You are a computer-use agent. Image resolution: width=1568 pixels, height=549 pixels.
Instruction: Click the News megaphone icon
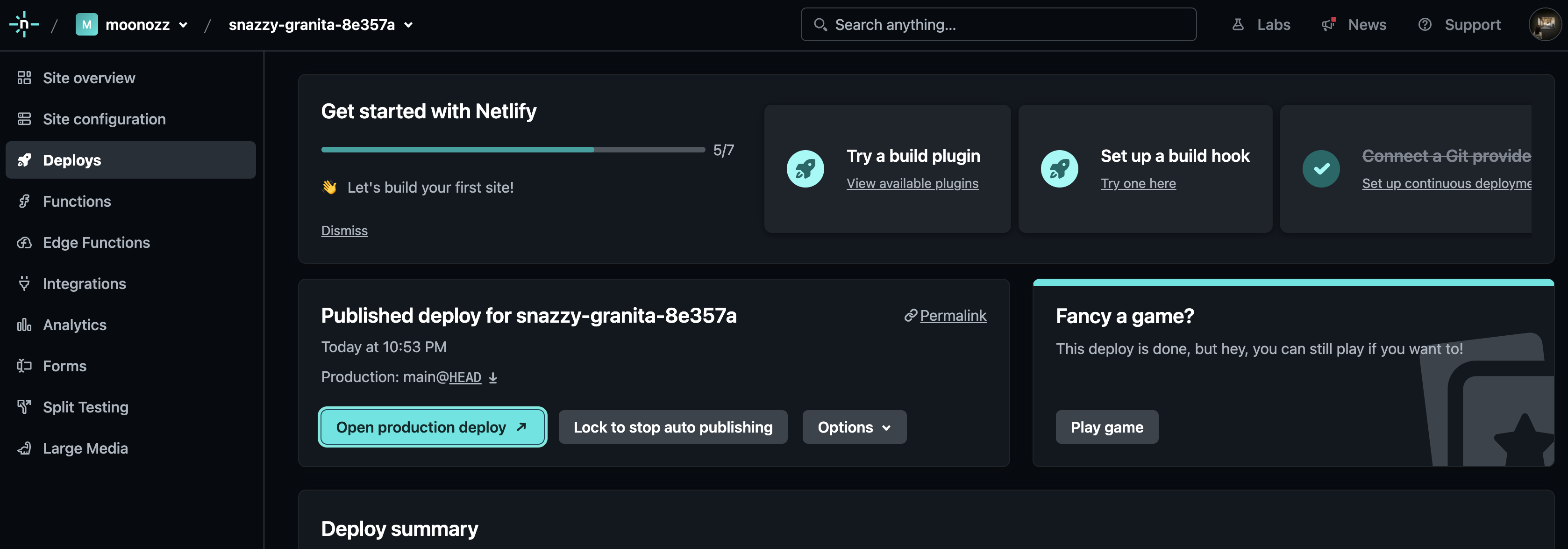1328,24
